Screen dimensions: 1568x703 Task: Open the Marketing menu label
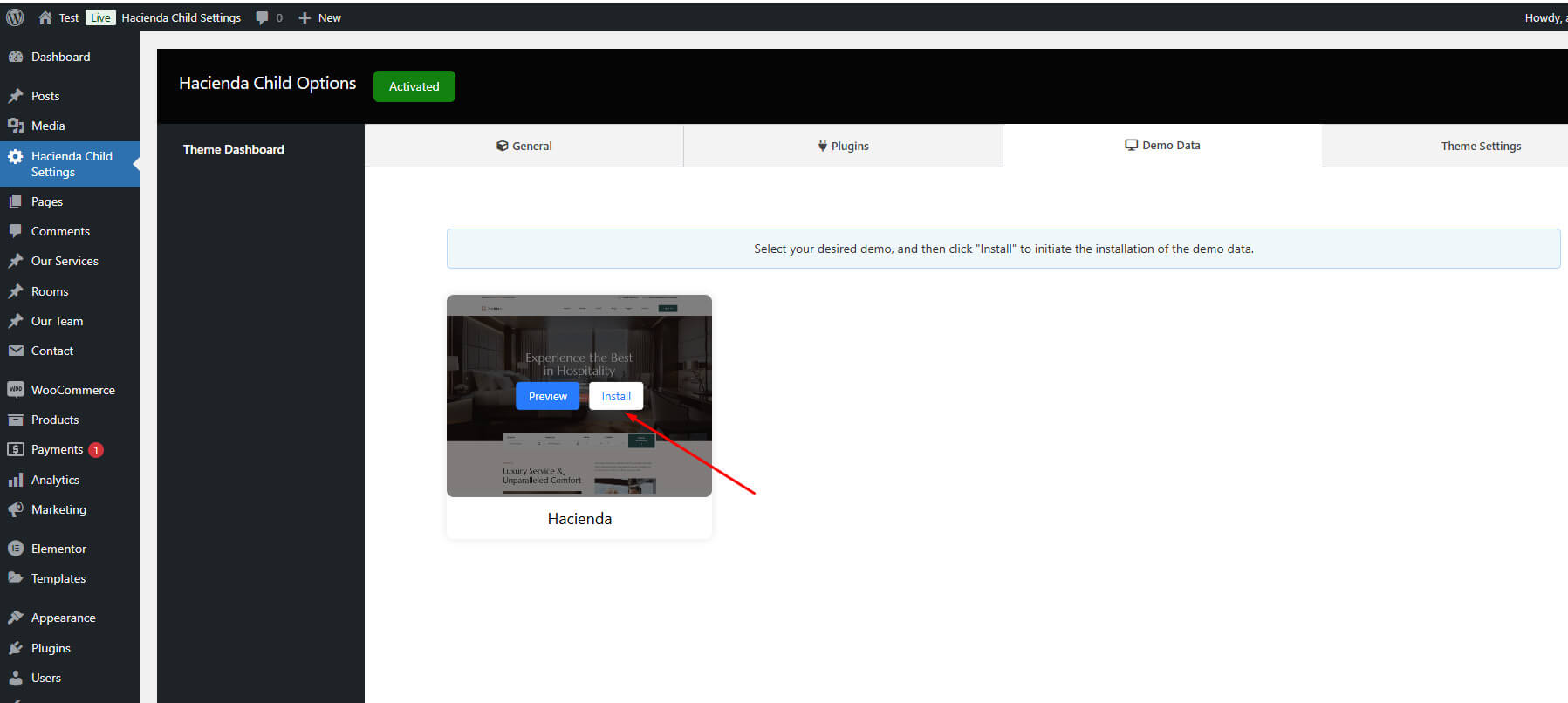(58, 509)
